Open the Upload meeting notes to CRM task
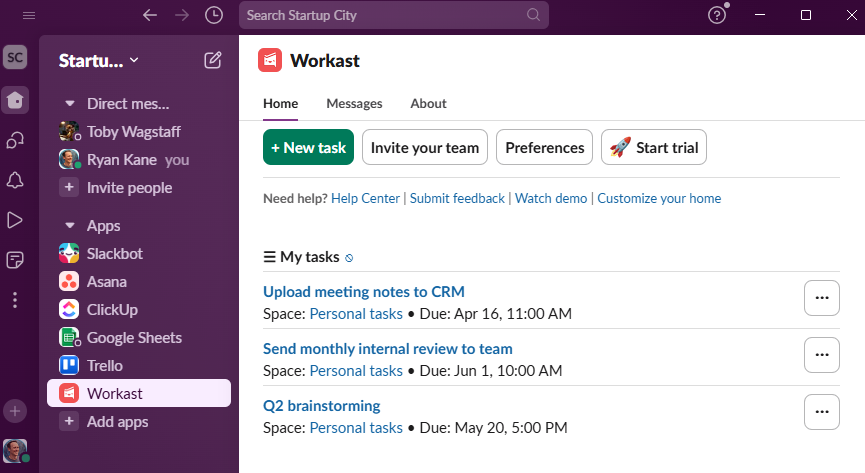 tap(364, 292)
